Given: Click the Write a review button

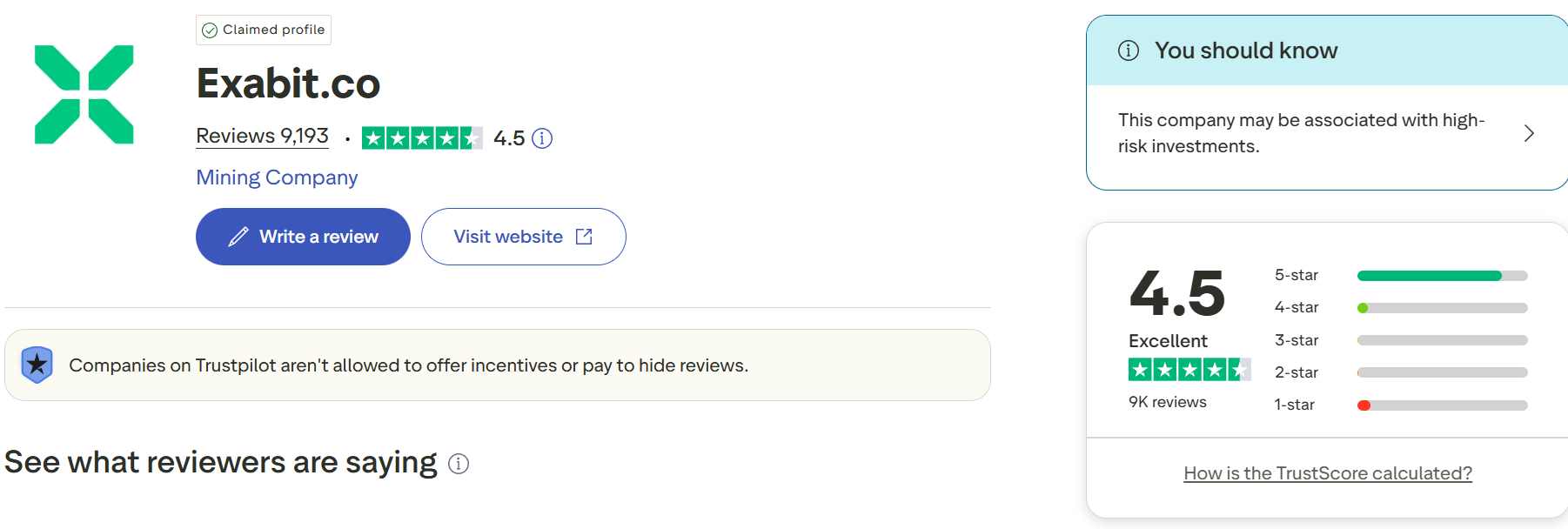Looking at the screenshot, I should click(303, 237).
